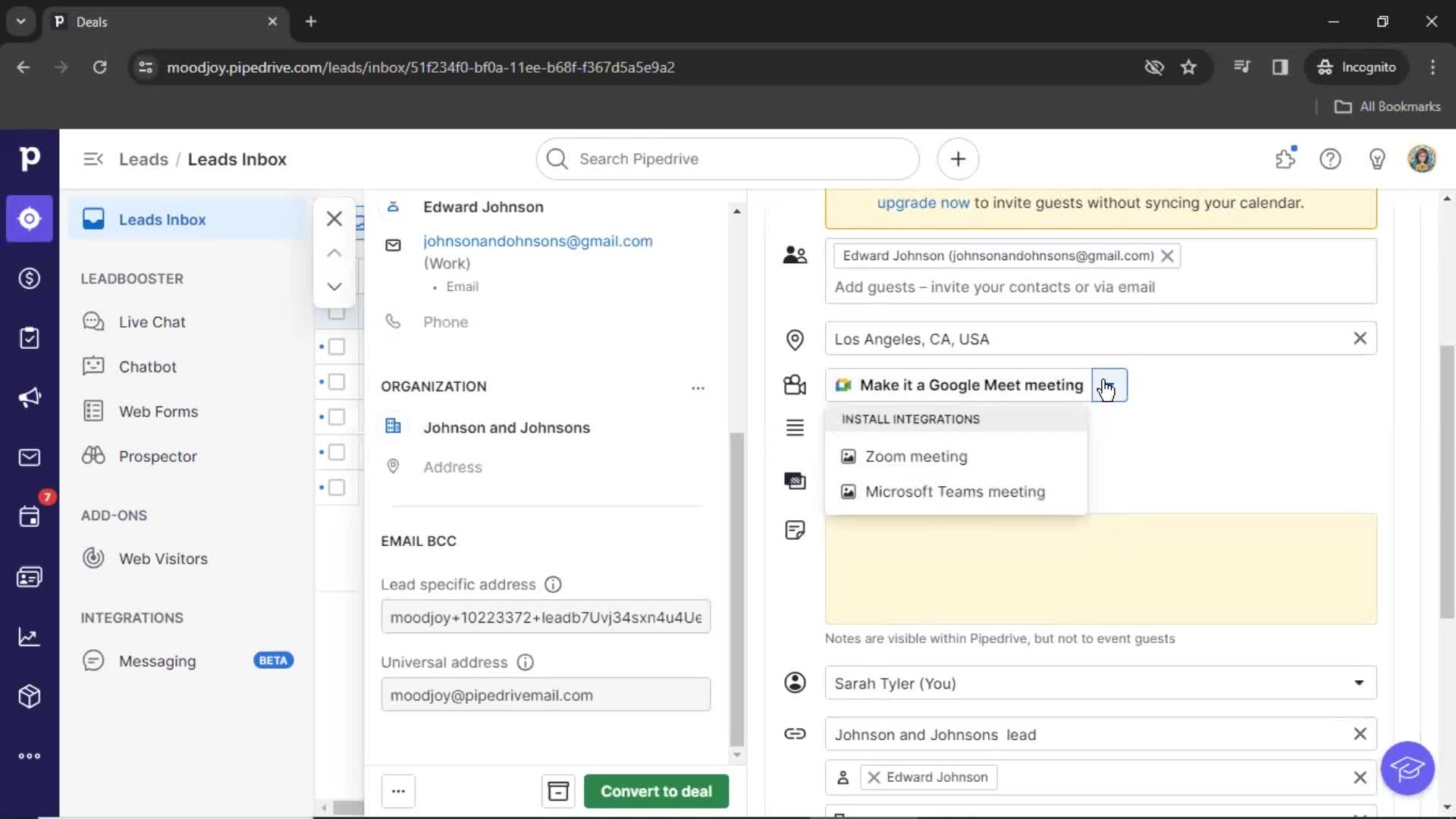Bookmark this page with star icon
The height and width of the screenshot is (819, 1456).
pos(1188,67)
